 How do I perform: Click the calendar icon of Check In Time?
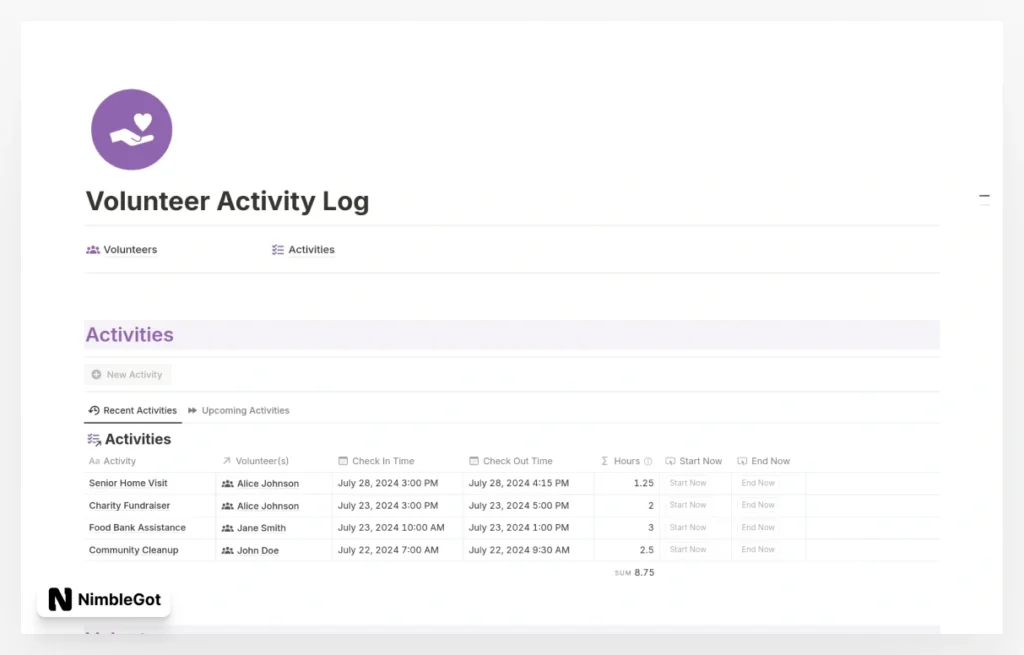pos(343,461)
